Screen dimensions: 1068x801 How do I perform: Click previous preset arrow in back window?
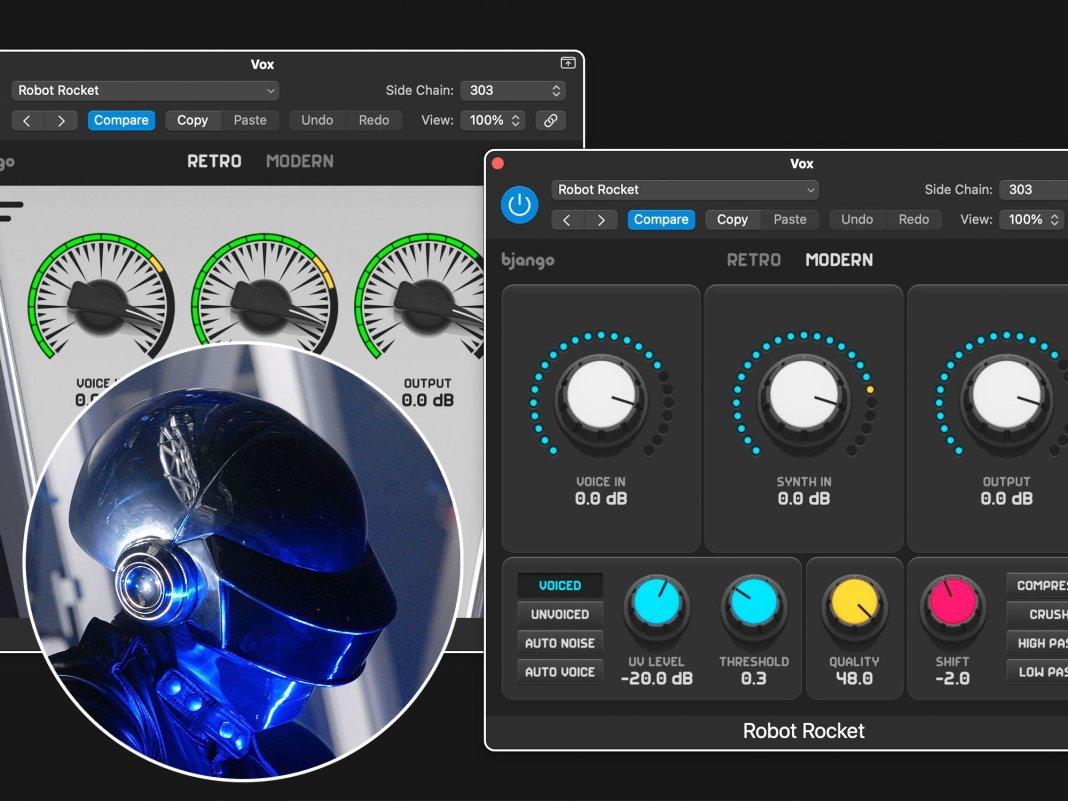point(27,120)
